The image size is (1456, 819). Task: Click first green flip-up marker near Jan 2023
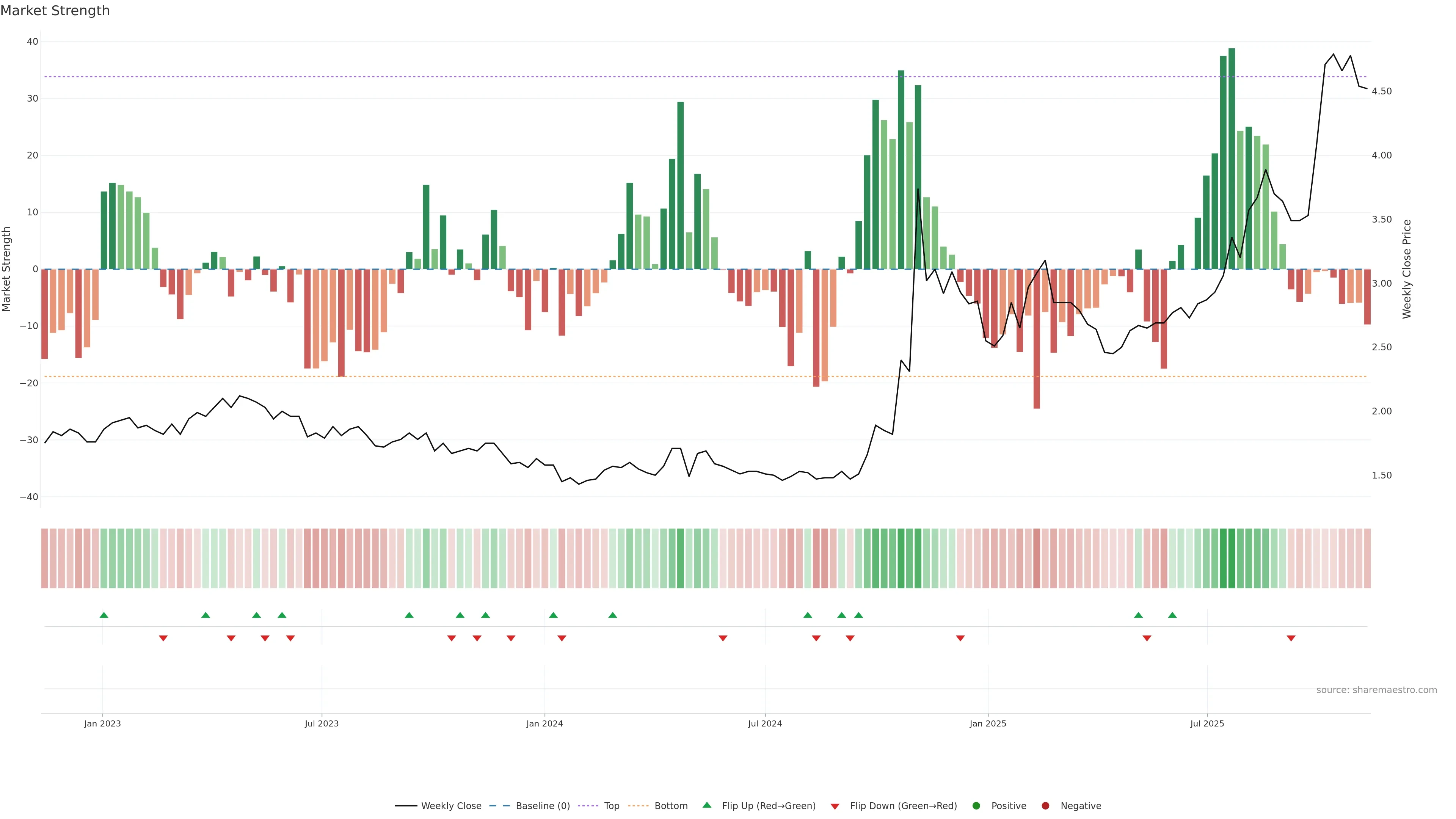(x=104, y=615)
